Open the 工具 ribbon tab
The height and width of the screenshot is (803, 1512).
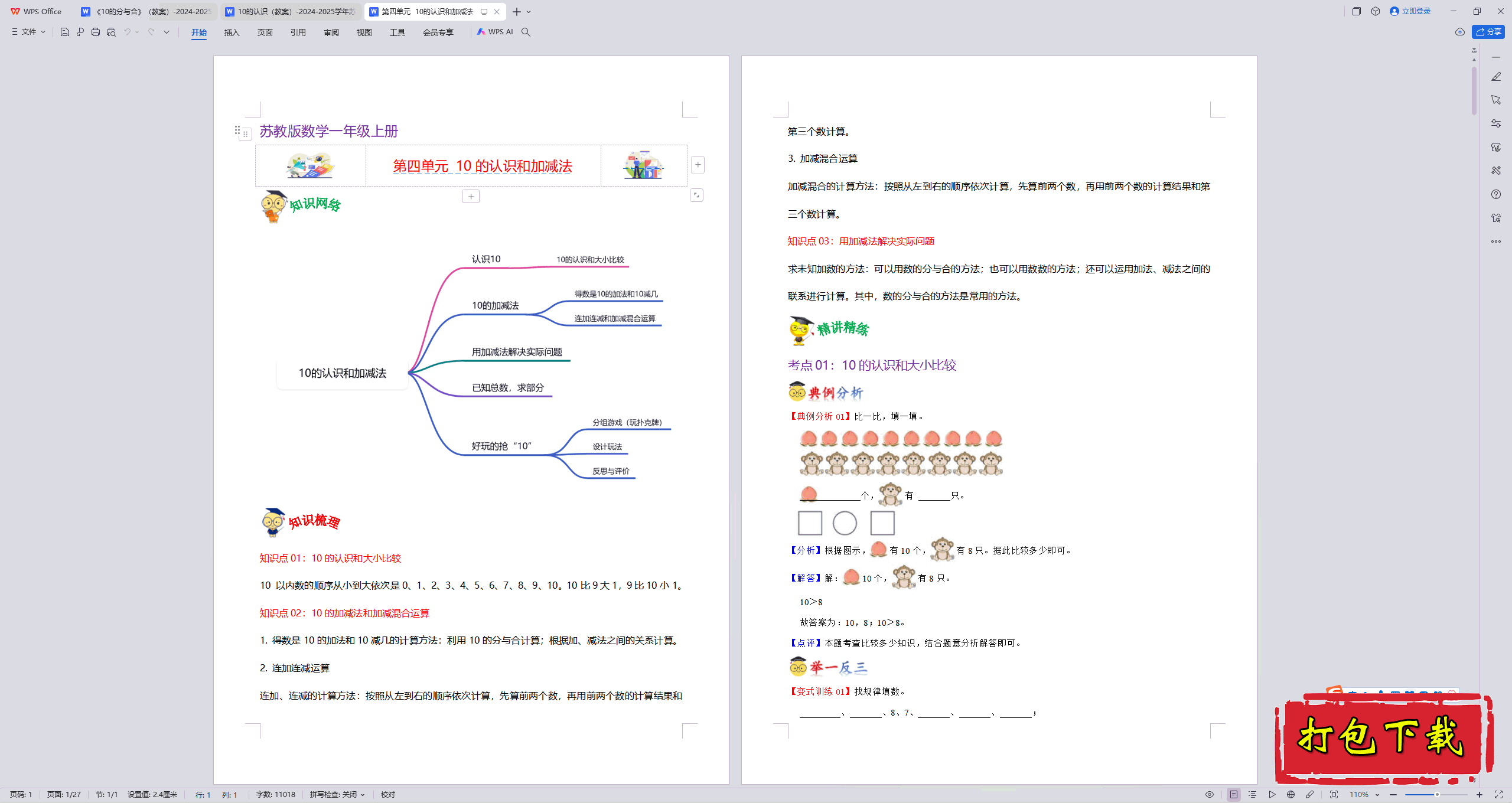[397, 32]
